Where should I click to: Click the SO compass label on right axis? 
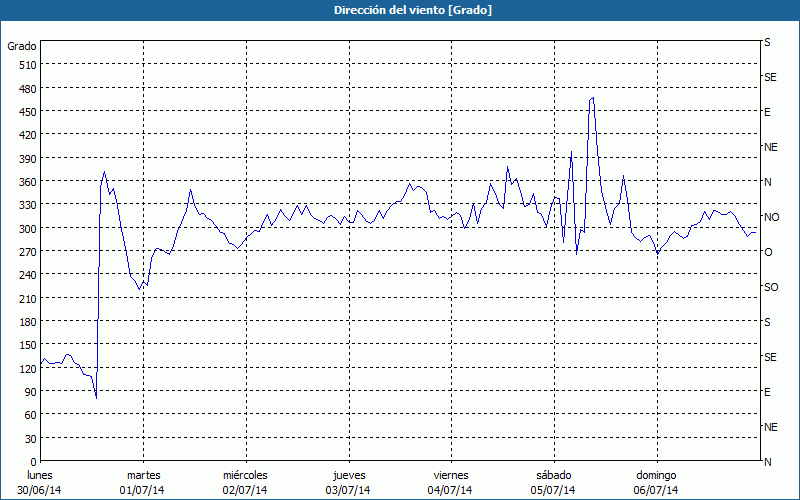[x=771, y=287]
